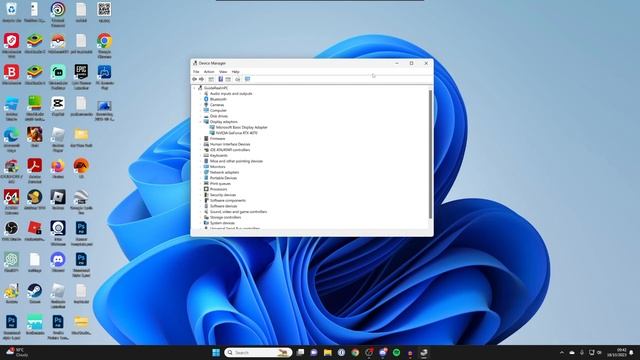Click the blue Help icon in Device Manager toolbar
The height and width of the screenshot is (360, 640).
click(x=220, y=79)
